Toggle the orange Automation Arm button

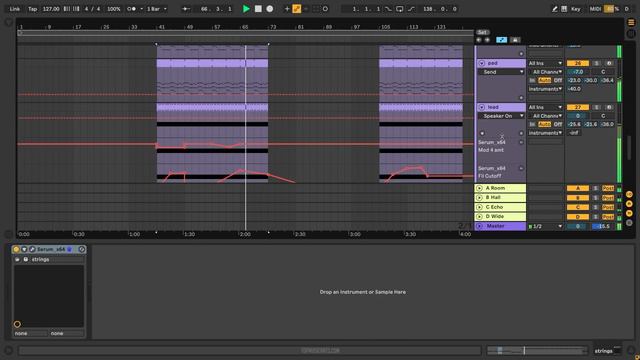(297, 9)
